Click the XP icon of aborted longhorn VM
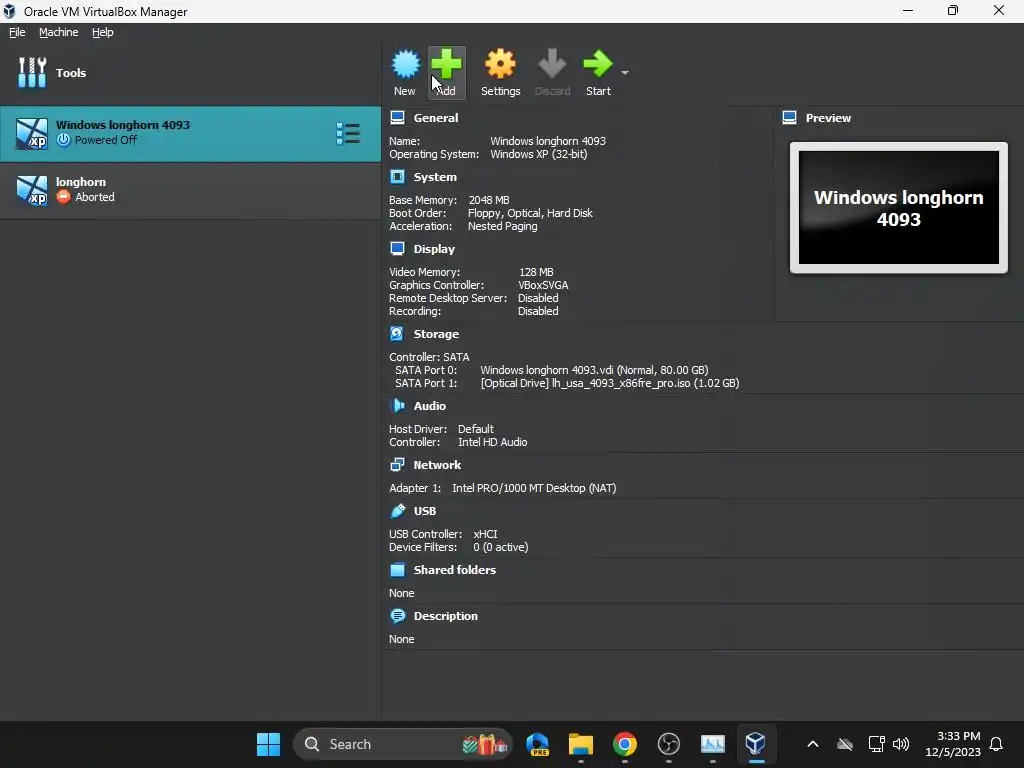Image resolution: width=1024 pixels, height=768 pixels. click(x=31, y=190)
